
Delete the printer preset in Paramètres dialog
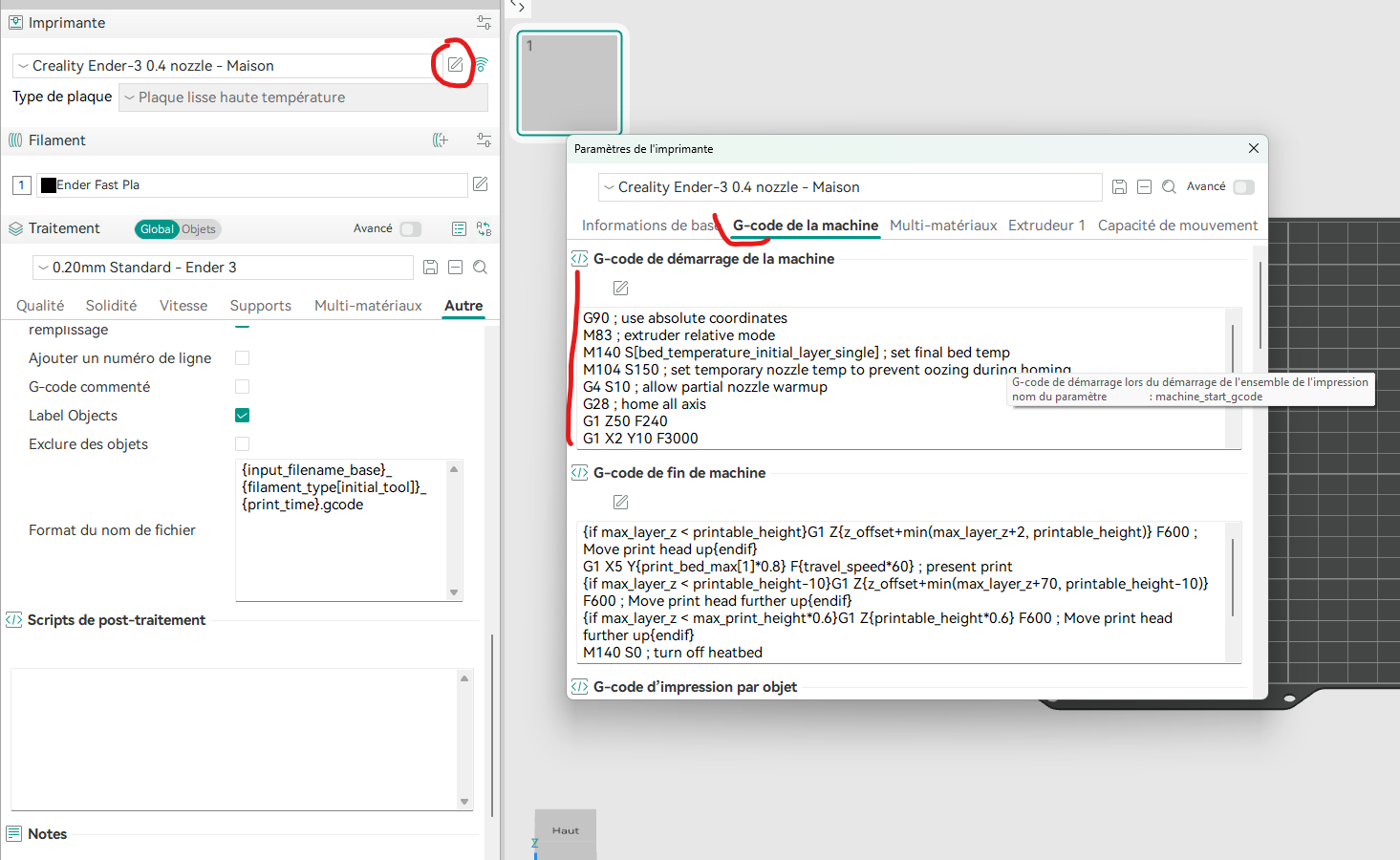click(1145, 187)
